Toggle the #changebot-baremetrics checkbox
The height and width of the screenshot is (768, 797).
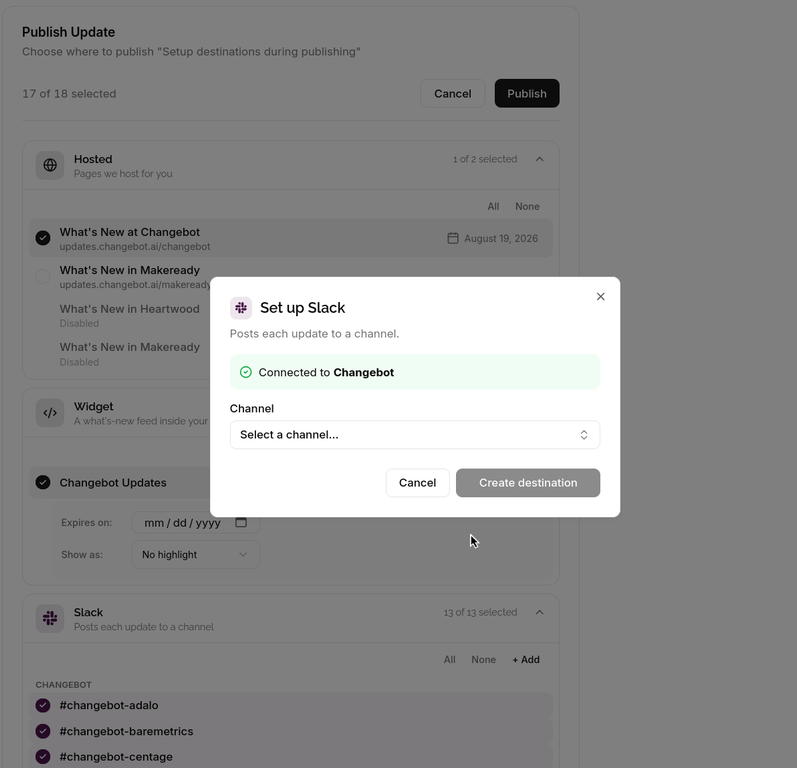pyautogui.click(x=43, y=731)
